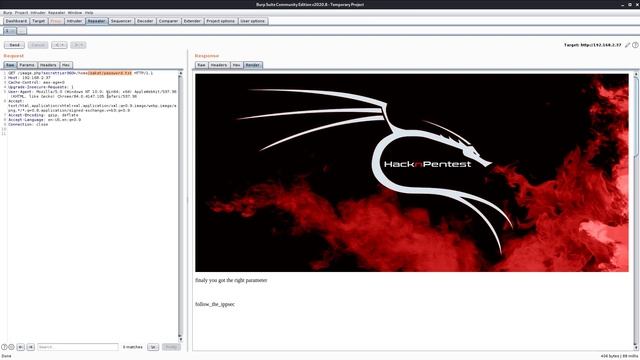
Task: Select the Request Raw view tab
Action: coord(10,65)
